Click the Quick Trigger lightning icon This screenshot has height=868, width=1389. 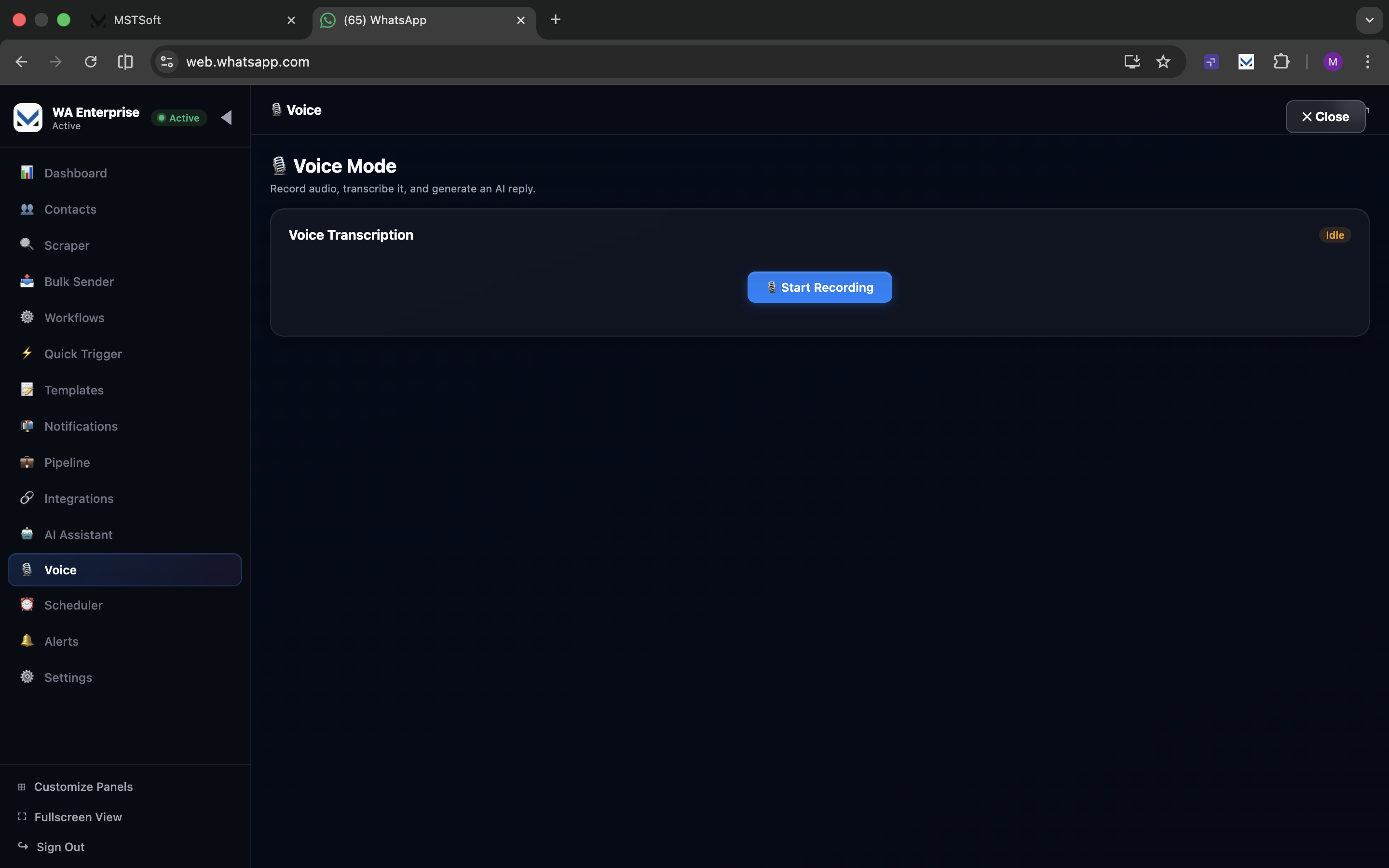pyautogui.click(x=27, y=353)
